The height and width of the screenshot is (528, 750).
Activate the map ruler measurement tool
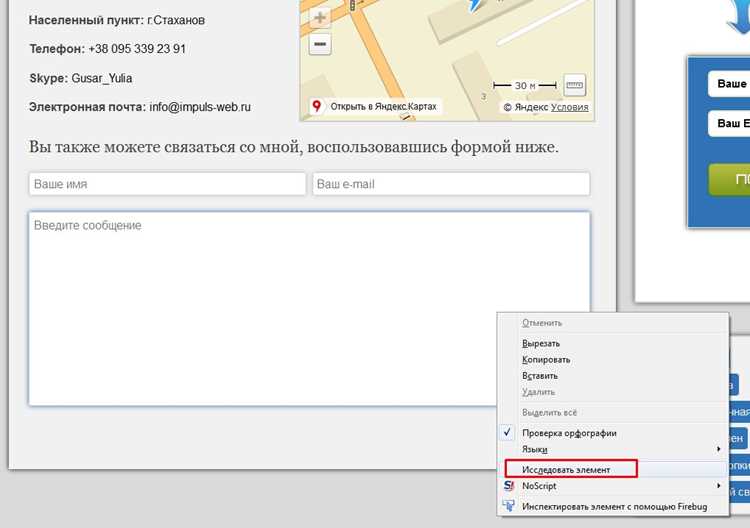coord(574,85)
